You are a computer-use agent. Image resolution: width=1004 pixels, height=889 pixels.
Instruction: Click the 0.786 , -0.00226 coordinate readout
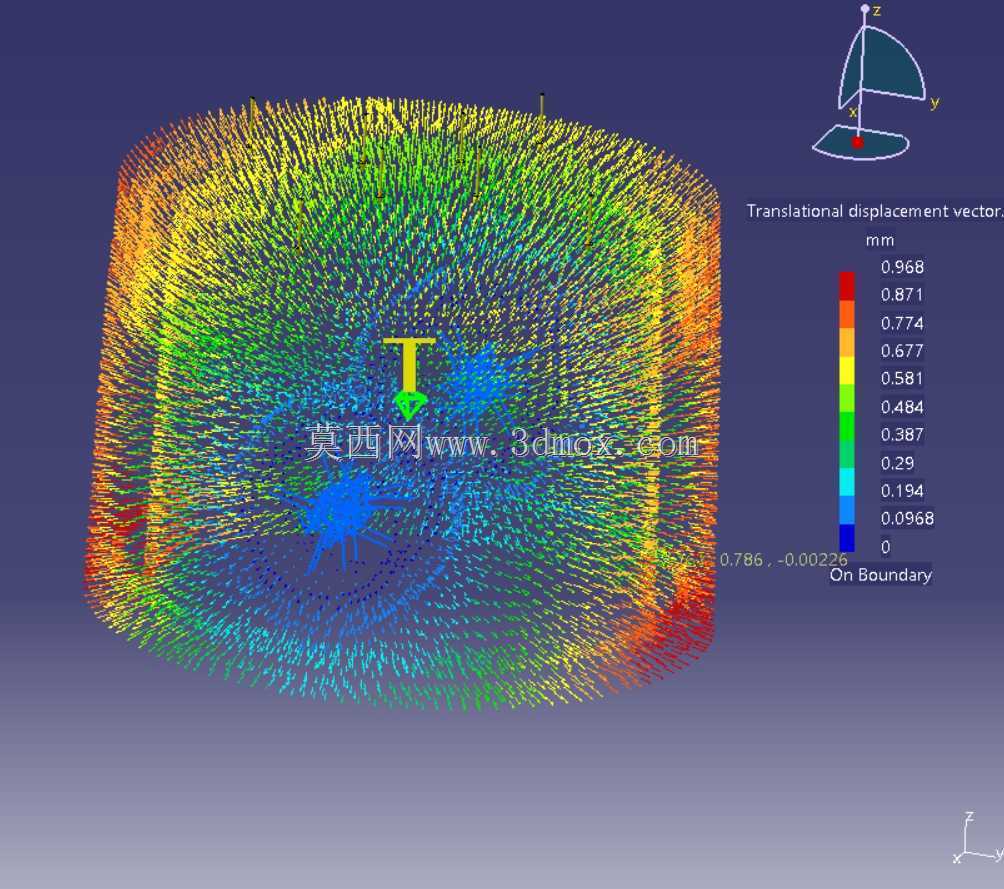click(783, 560)
